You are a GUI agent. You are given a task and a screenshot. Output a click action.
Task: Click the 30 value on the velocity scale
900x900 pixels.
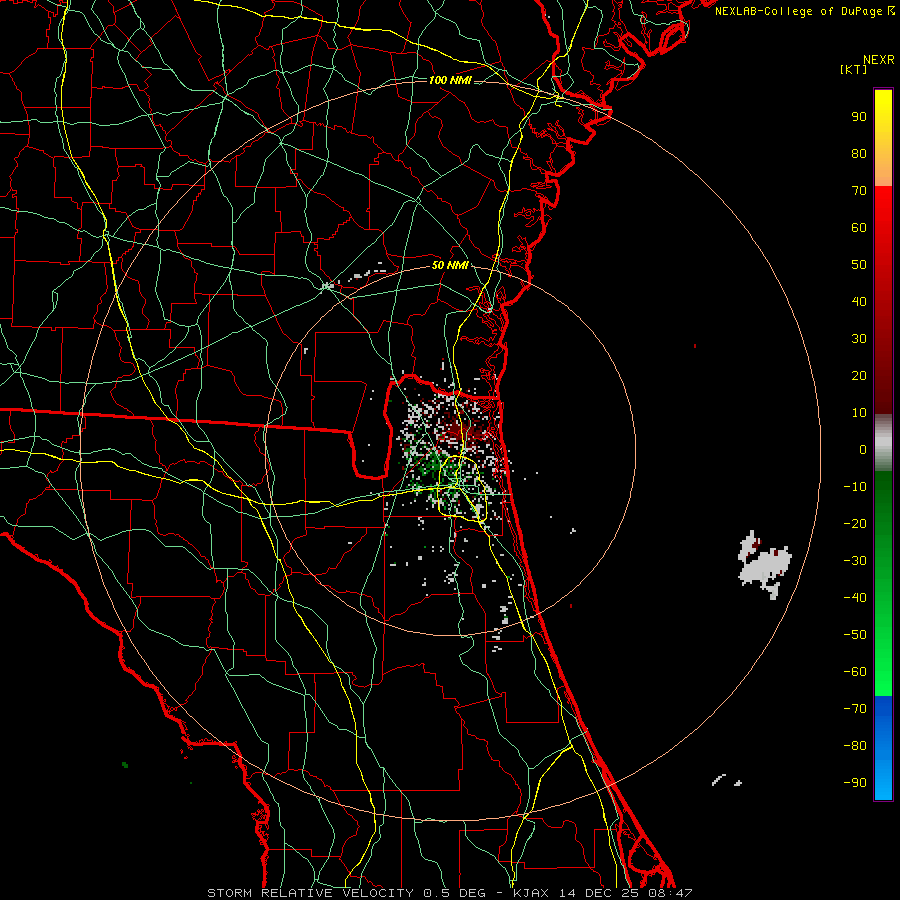[x=859, y=339]
